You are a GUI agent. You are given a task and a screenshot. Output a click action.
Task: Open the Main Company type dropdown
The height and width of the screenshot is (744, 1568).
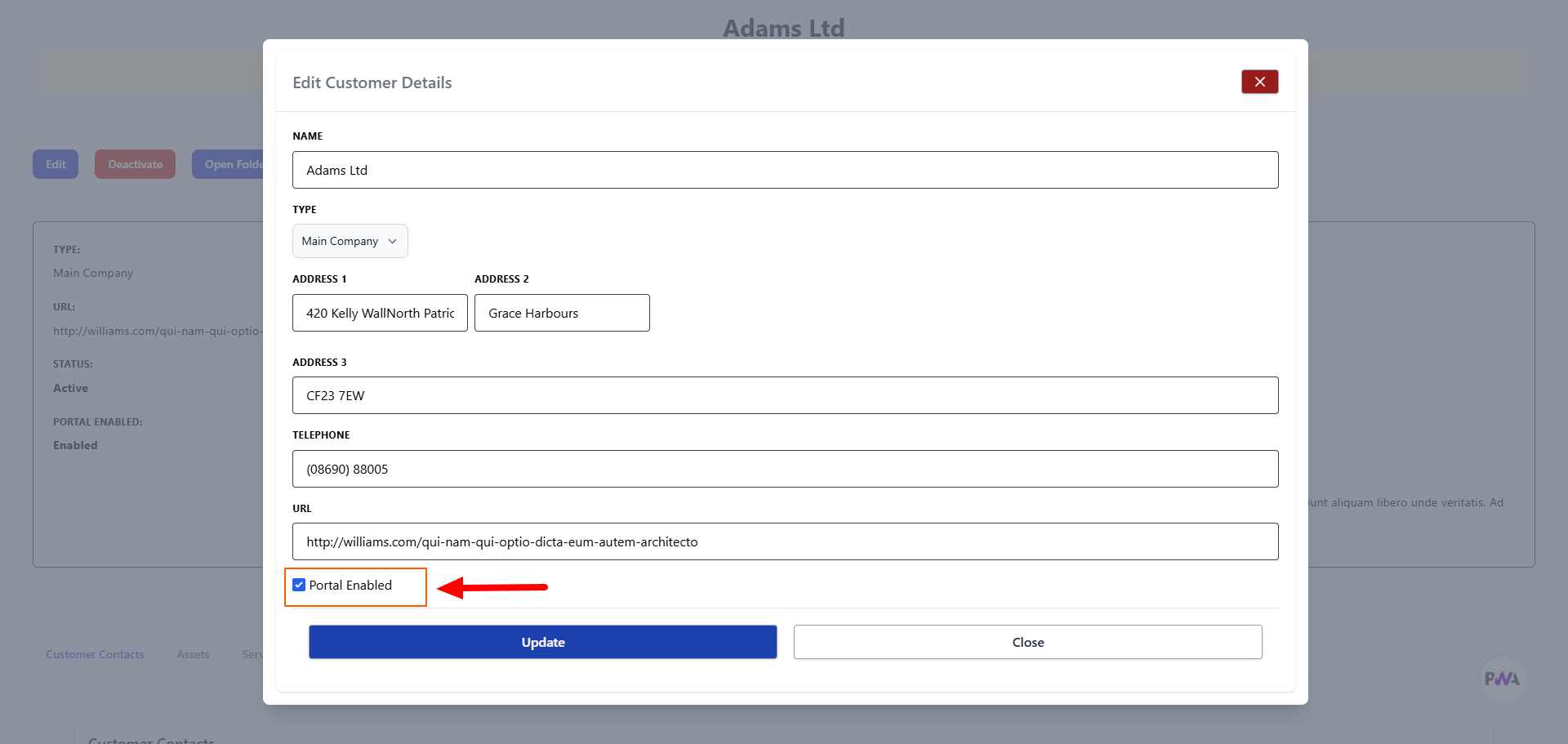(350, 241)
